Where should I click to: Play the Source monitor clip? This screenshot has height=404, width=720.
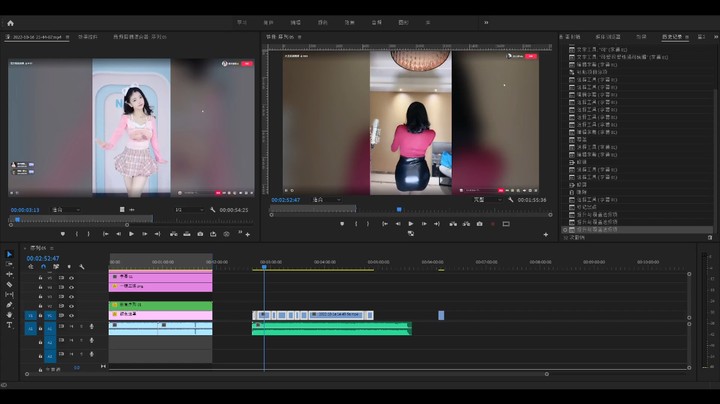tap(131, 234)
